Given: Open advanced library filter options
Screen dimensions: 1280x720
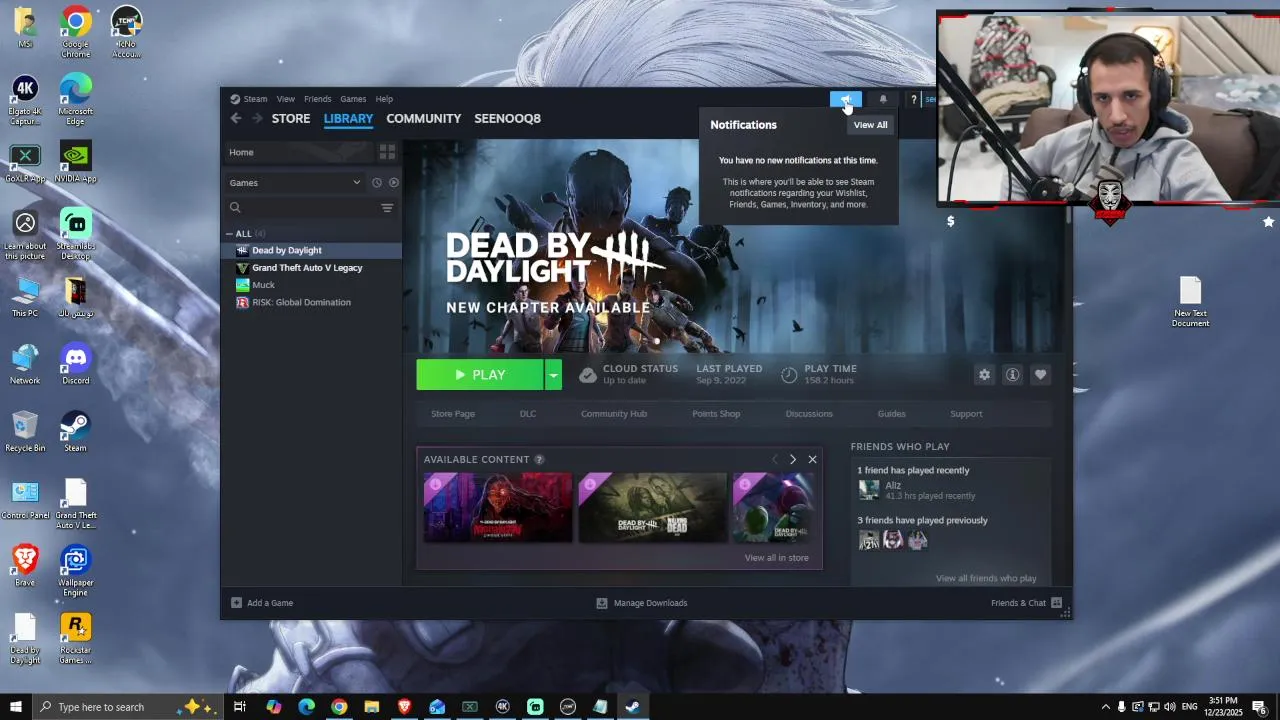Looking at the screenshot, I should [x=387, y=208].
